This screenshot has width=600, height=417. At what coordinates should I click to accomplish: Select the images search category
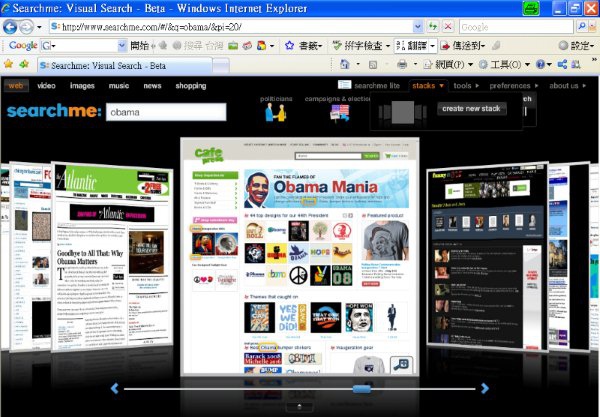tap(82, 86)
